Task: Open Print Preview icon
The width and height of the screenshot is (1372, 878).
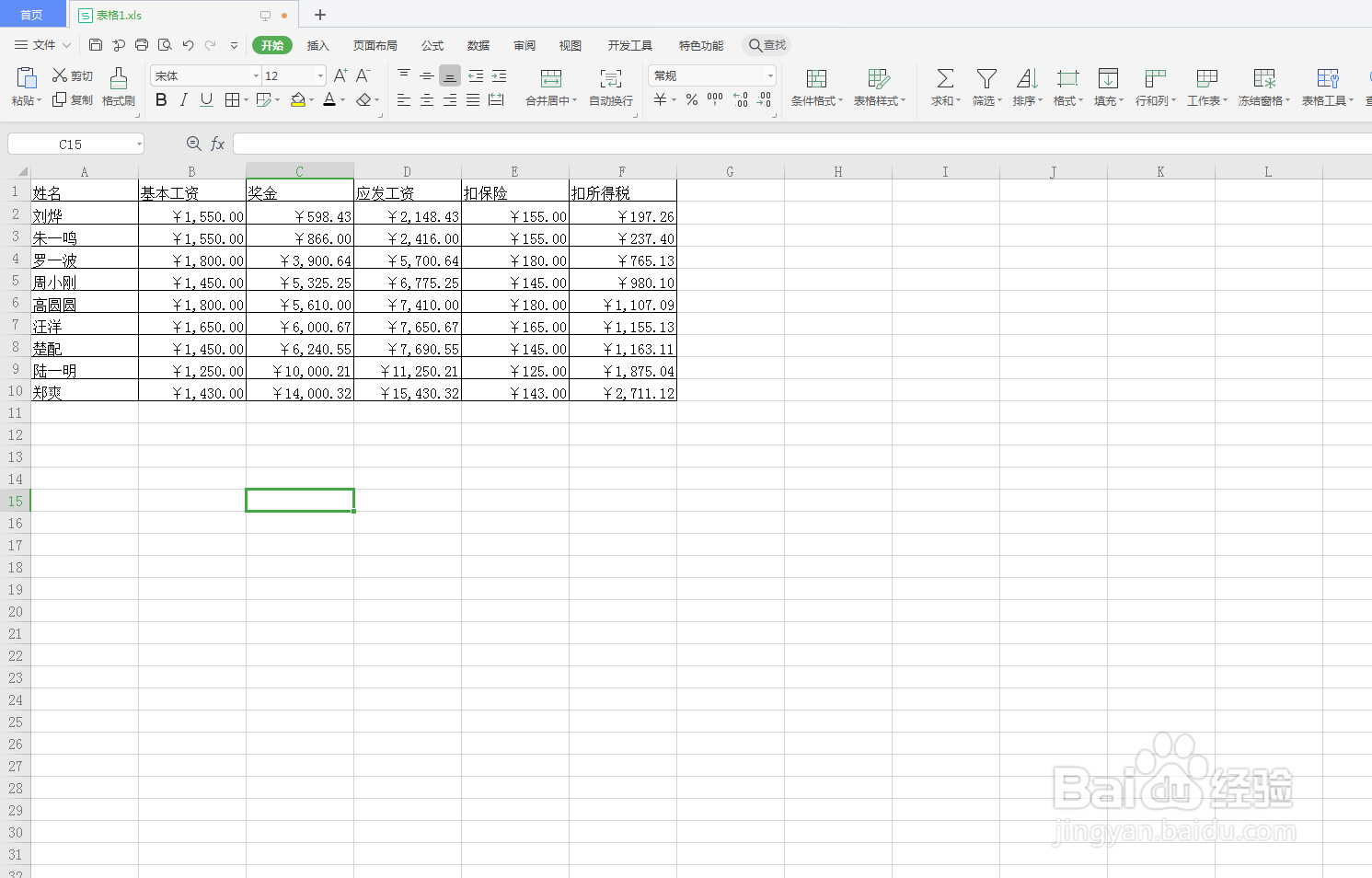Action: coord(165,44)
